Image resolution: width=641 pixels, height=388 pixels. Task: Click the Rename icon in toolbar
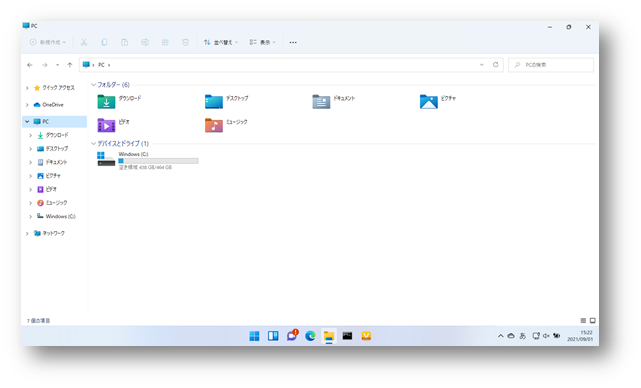145,42
